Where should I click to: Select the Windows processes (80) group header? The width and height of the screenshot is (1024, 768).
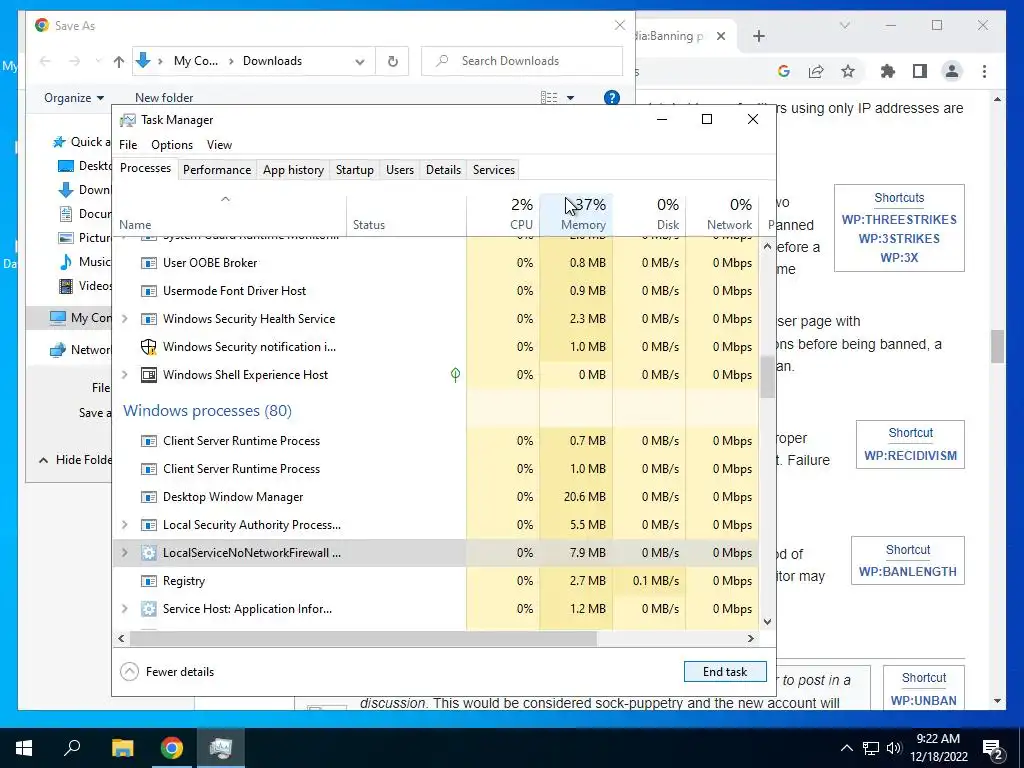point(208,411)
